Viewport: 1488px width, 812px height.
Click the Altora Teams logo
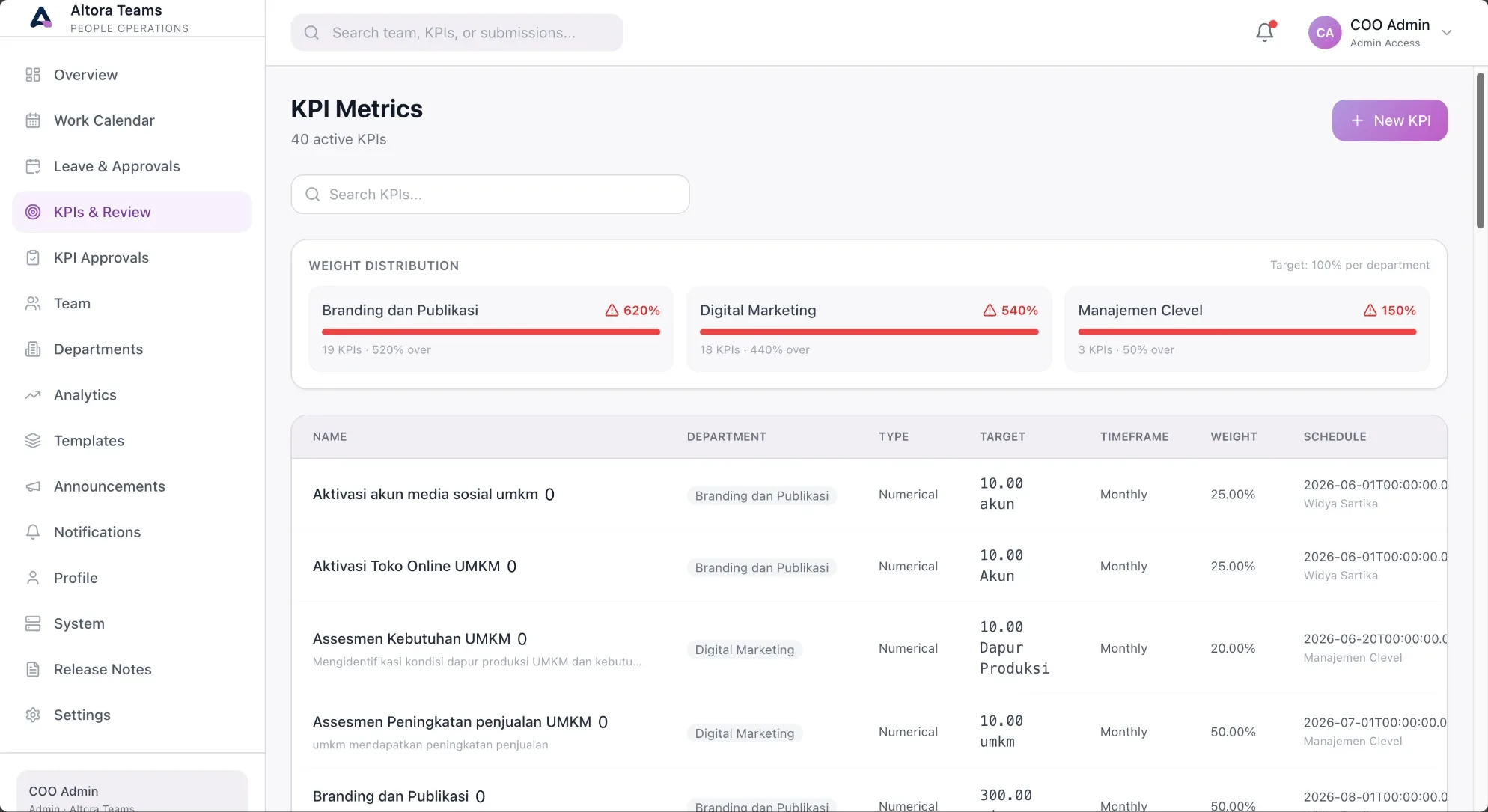(41, 17)
